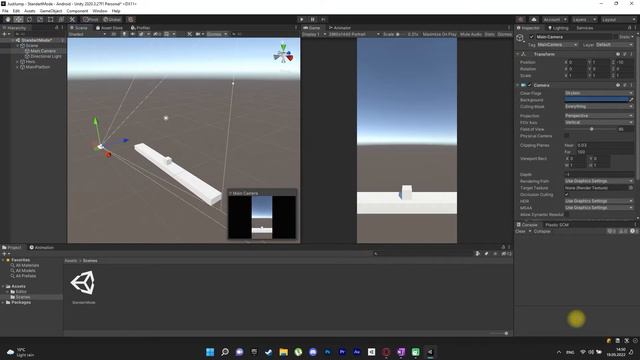This screenshot has height=360, width=640.
Task: Click the scene orientation gizmo
Action: [283, 53]
